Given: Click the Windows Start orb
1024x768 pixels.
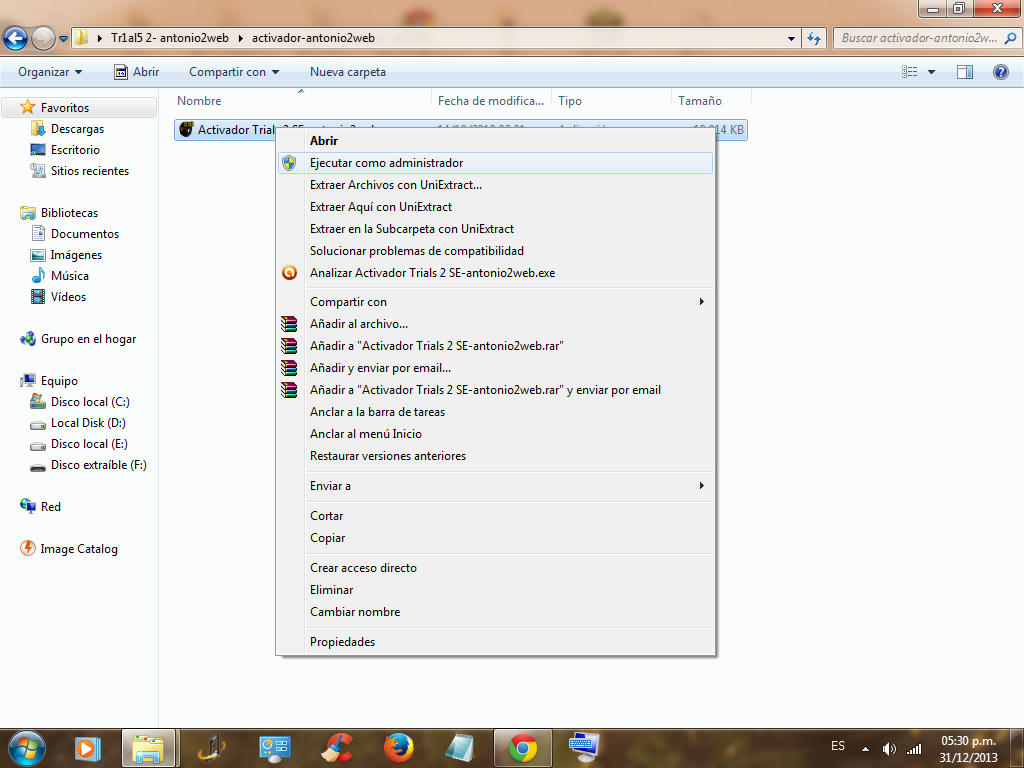Looking at the screenshot, I should point(26,747).
